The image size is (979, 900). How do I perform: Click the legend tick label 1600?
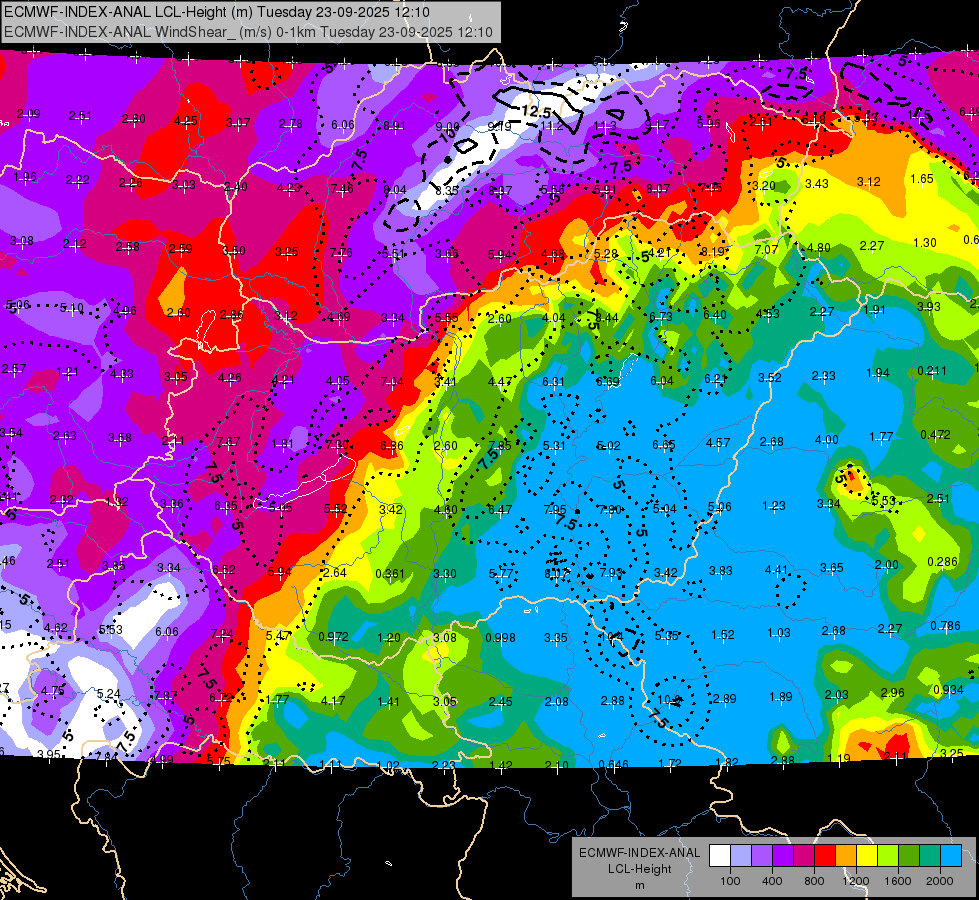(897, 881)
